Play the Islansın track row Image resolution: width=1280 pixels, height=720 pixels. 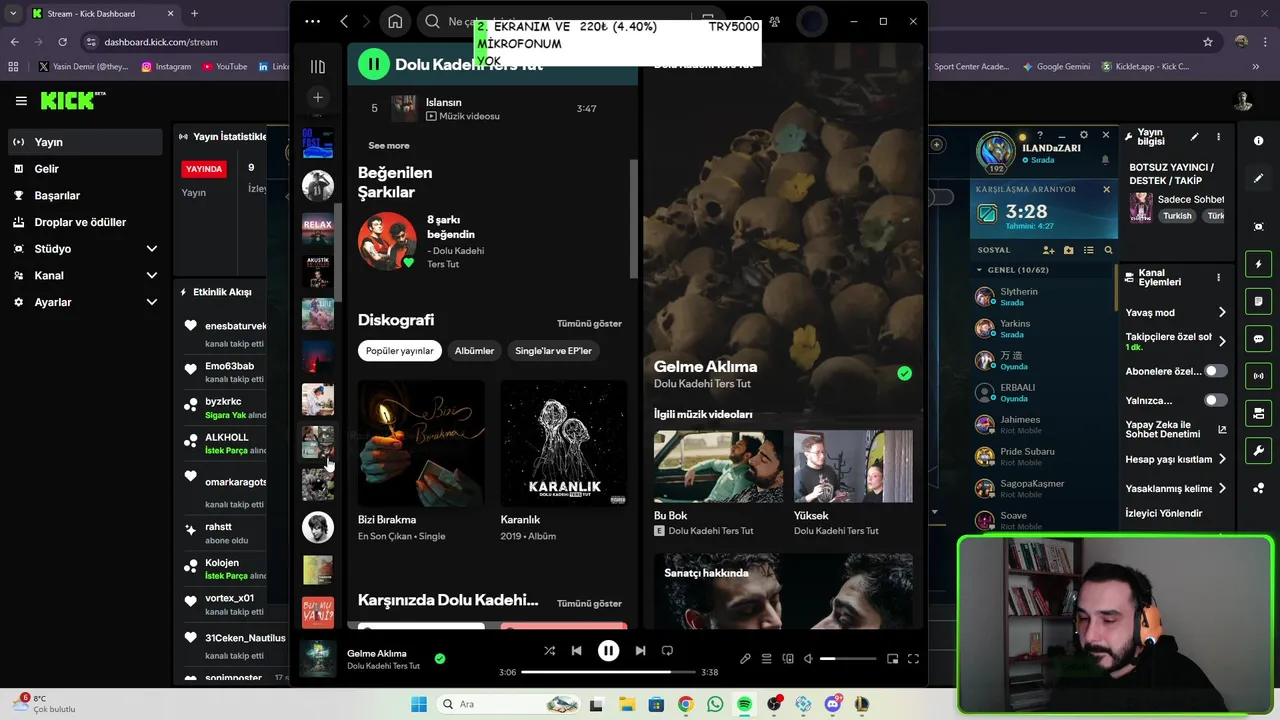click(x=493, y=108)
